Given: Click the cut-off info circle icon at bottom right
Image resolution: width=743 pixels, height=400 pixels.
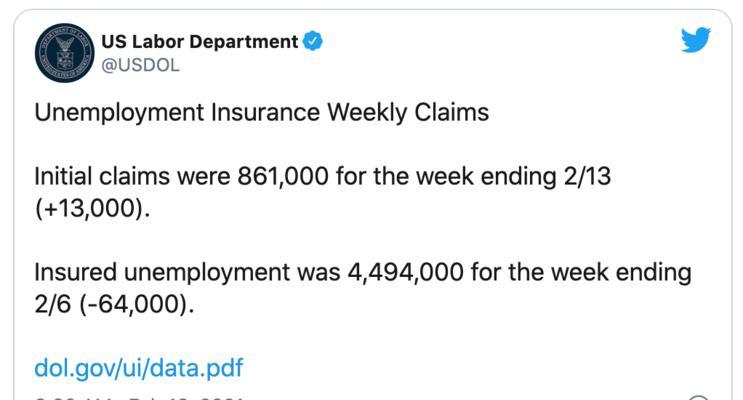Looking at the screenshot, I should (698, 397).
